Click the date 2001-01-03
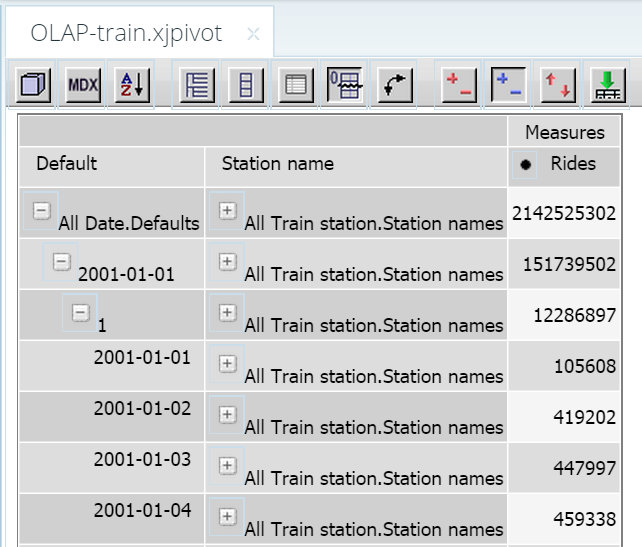Viewport: 642px width, 547px height. click(x=142, y=459)
